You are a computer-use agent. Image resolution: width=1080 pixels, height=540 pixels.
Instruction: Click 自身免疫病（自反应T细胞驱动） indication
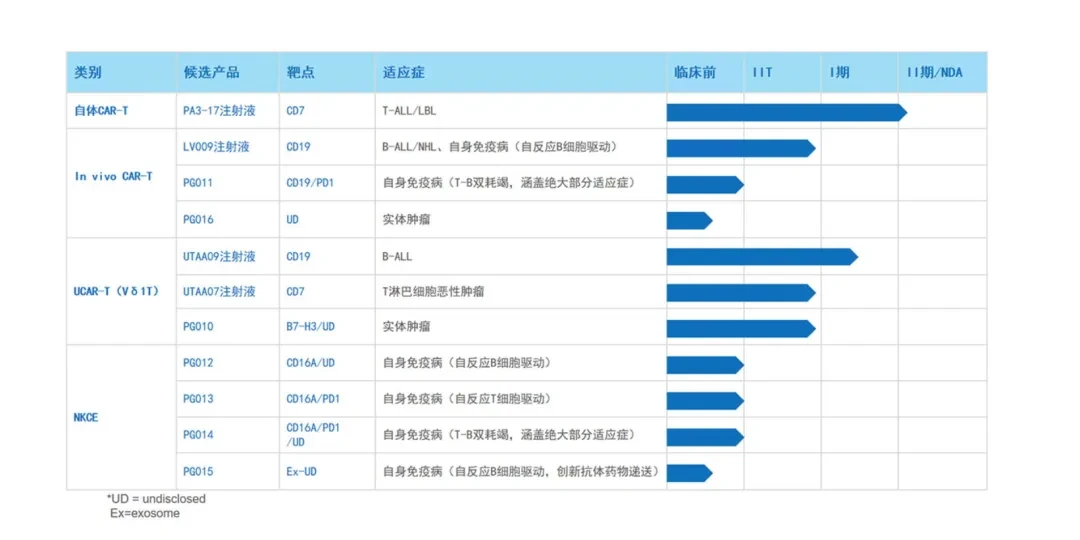[x=468, y=399]
